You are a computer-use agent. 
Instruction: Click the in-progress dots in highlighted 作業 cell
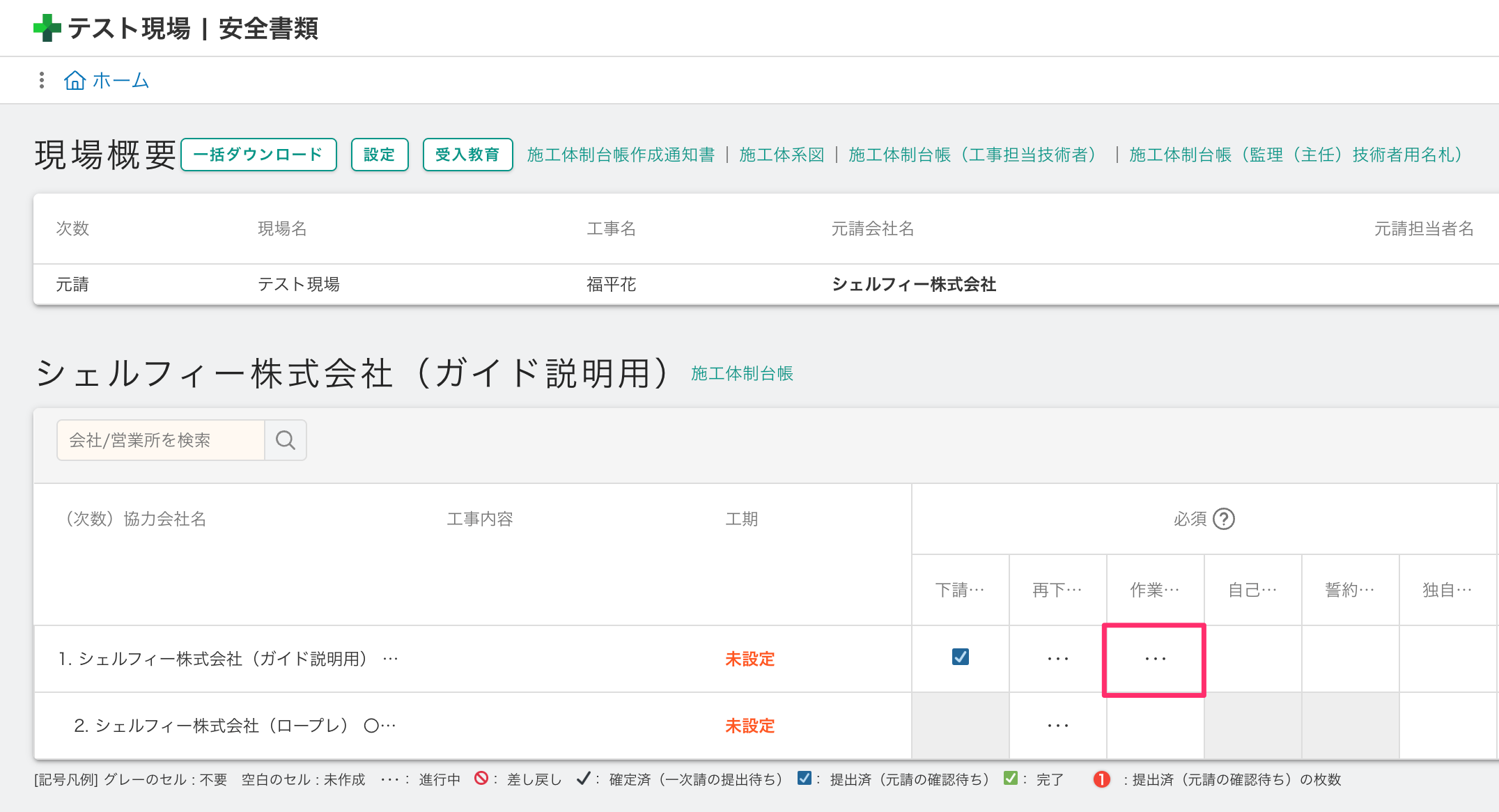pyautogui.click(x=1155, y=659)
